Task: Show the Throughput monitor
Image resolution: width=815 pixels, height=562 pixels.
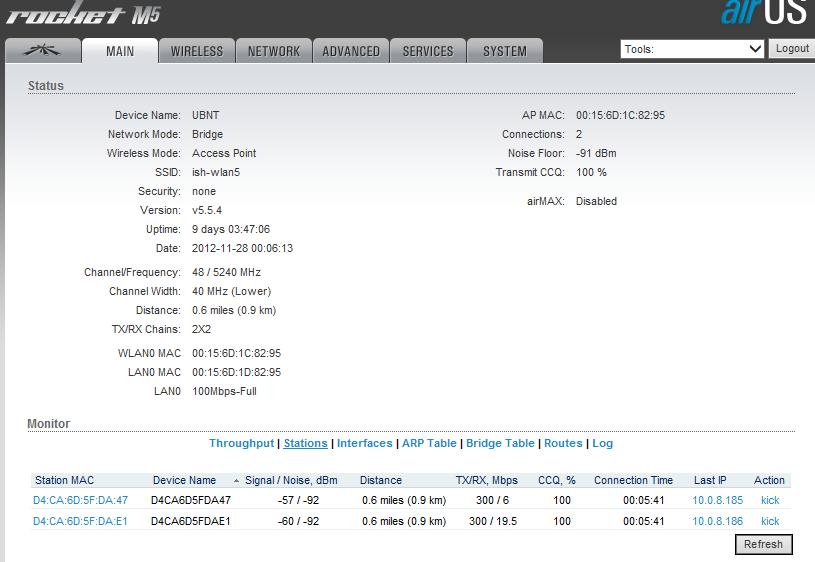Action: point(241,443)
